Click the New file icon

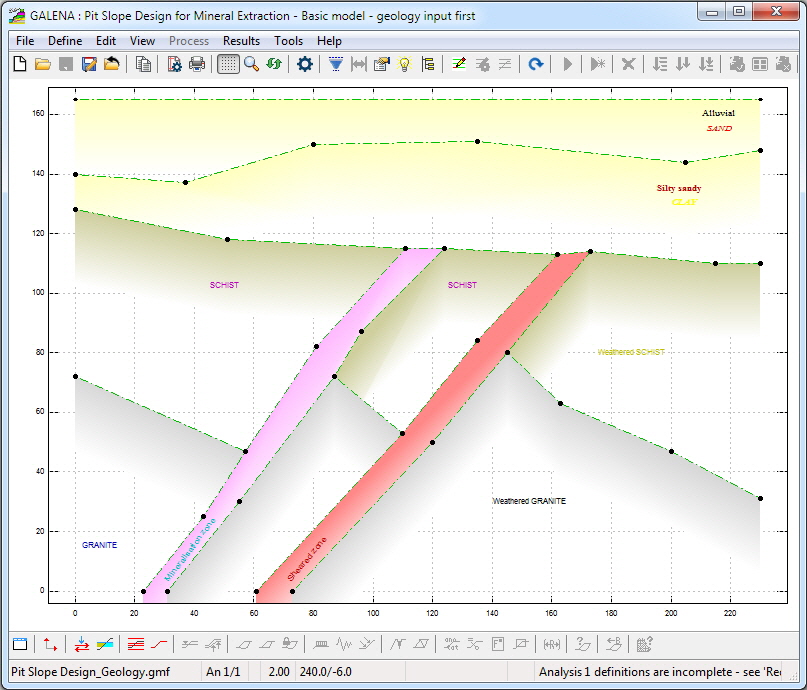coord(20,64)
